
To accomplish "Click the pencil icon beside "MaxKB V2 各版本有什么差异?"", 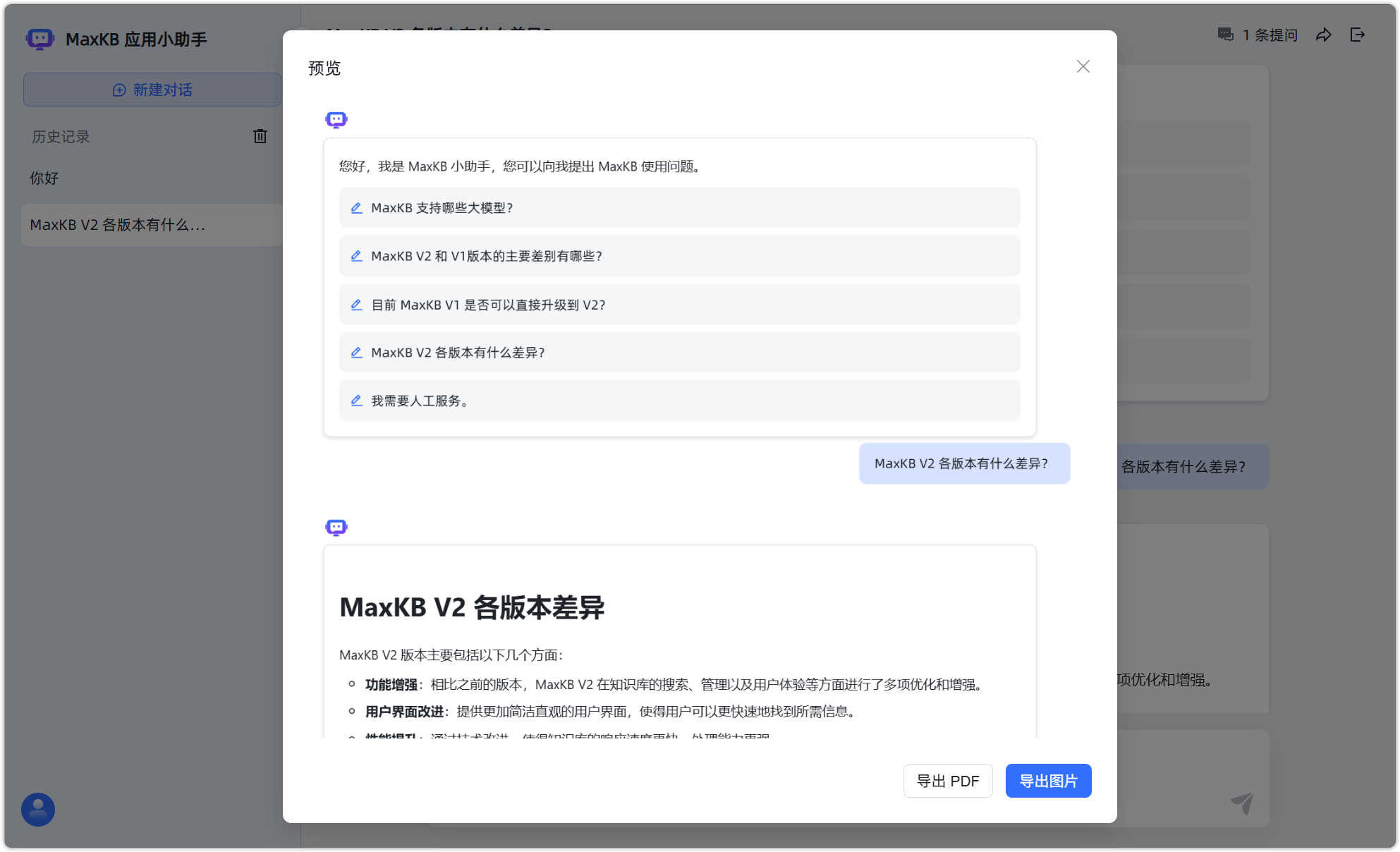I will click(356, 352).
